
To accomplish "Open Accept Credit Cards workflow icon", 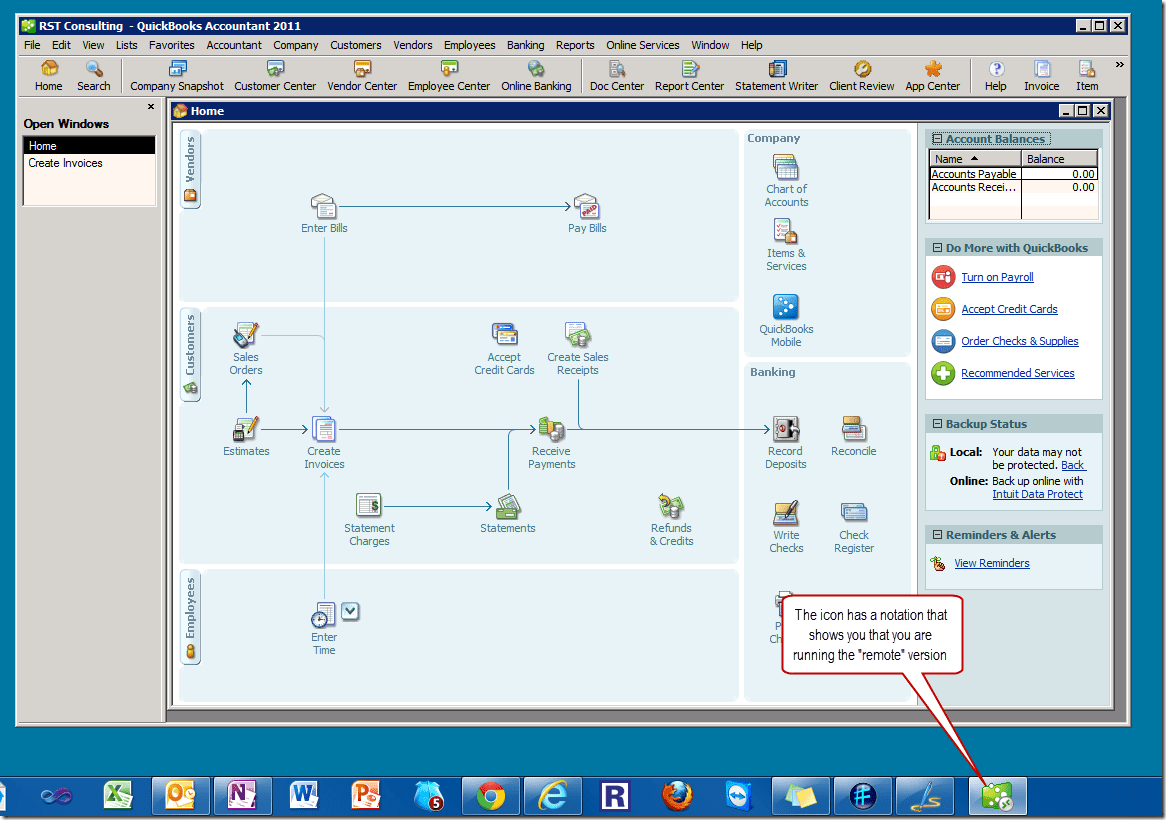I will point(504,335).
